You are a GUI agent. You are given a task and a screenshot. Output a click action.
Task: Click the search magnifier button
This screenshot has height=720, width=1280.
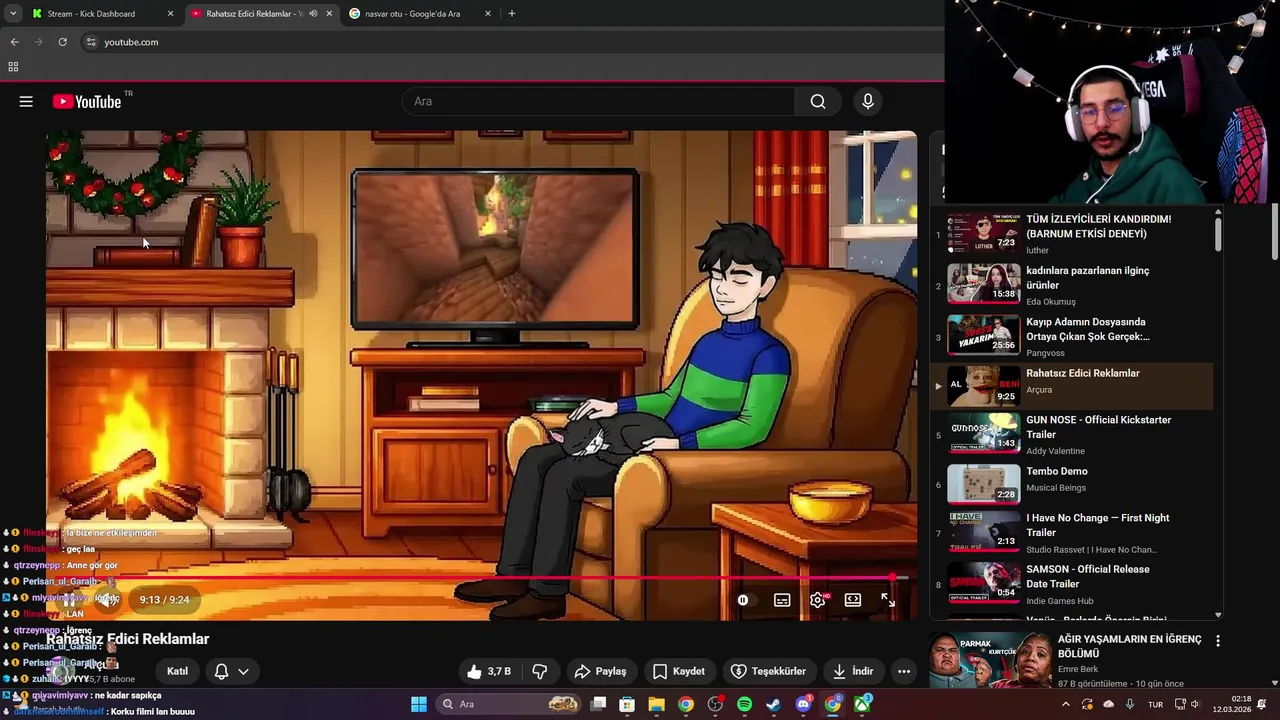pyautogui.click(x=818, y=101)
